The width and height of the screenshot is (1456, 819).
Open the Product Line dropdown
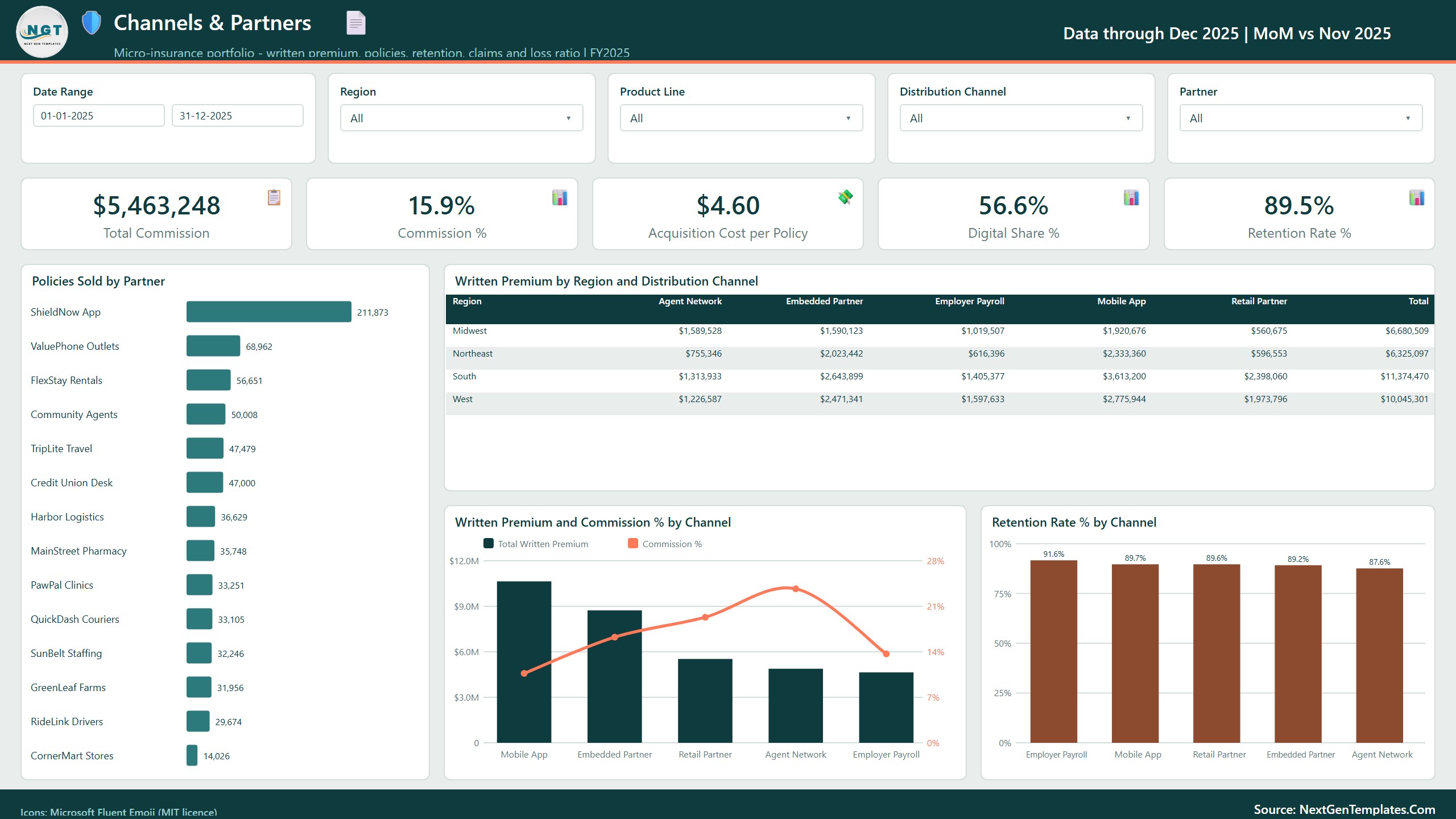(x=741, y=118)
